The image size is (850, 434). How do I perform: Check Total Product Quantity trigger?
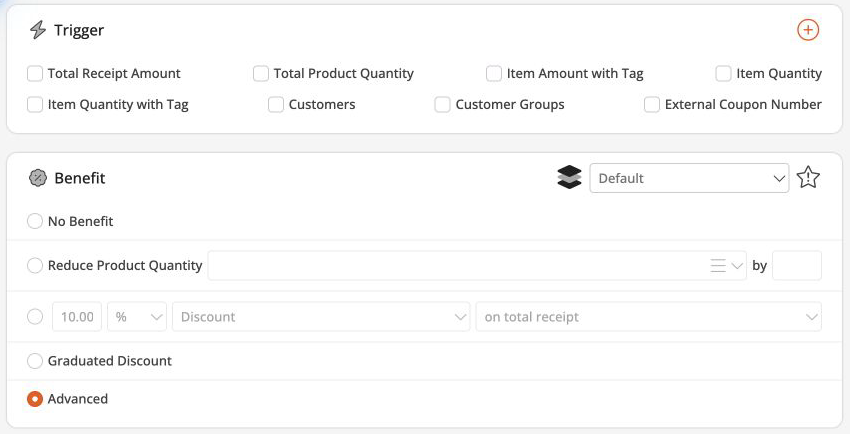pos(261,74)
